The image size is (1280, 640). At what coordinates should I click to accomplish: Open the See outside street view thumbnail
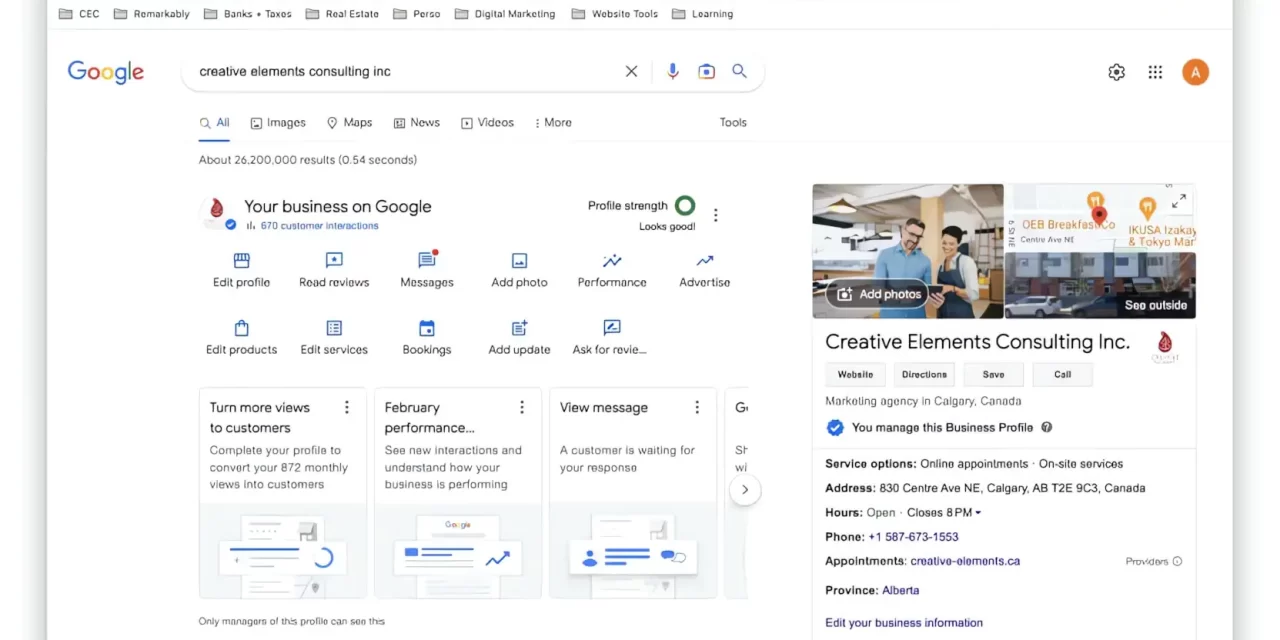click(1100, 285)
